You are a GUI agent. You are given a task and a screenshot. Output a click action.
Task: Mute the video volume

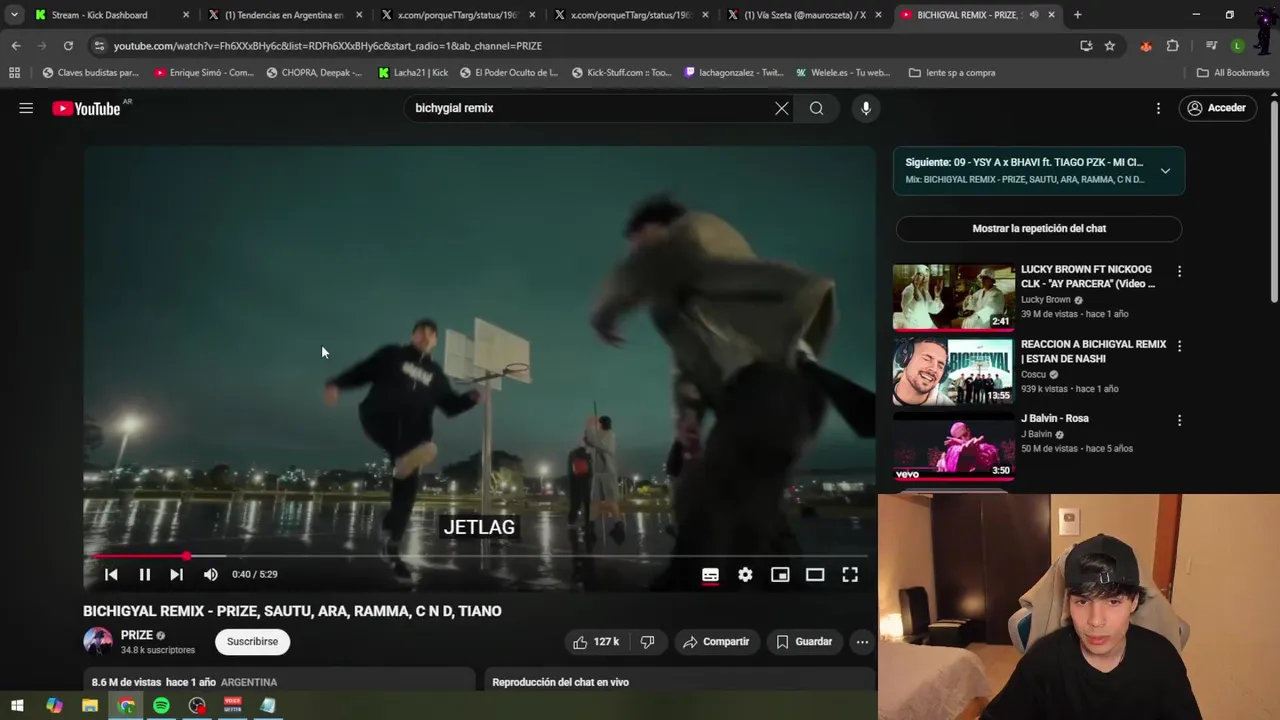coord(210,574)
